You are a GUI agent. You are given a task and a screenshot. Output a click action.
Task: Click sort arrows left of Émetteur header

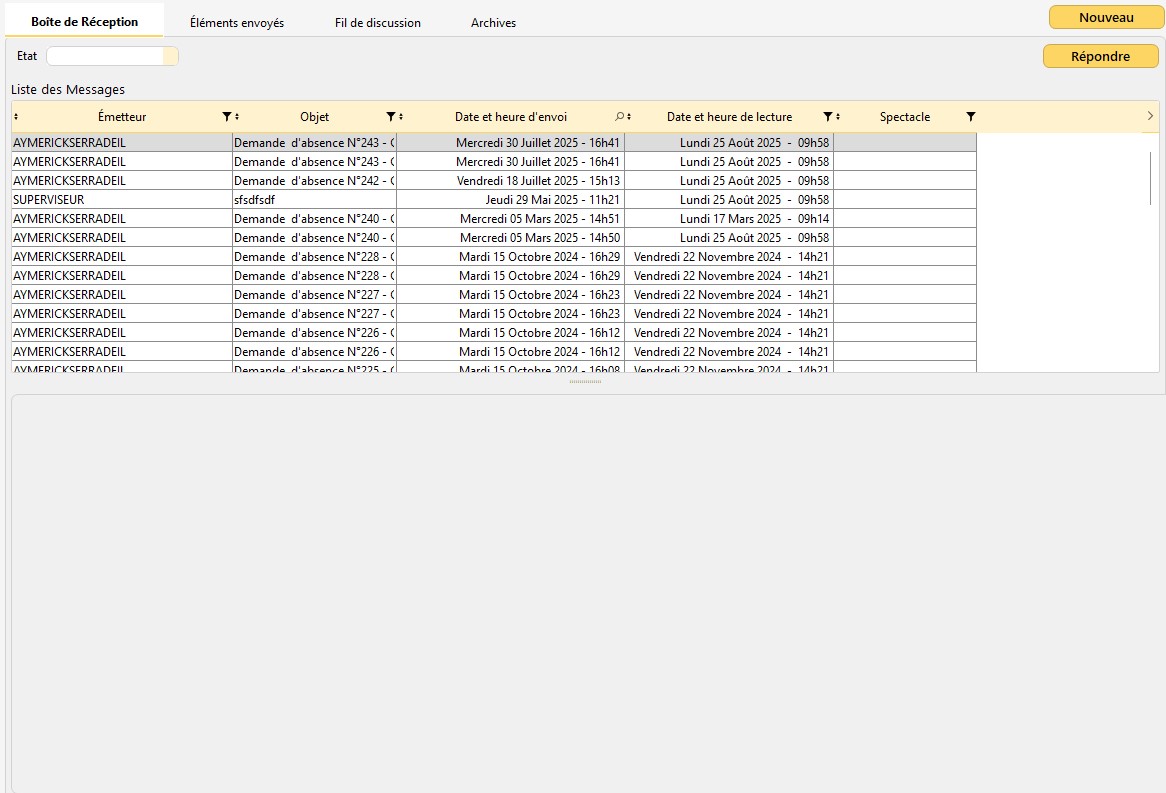[16, 117]
